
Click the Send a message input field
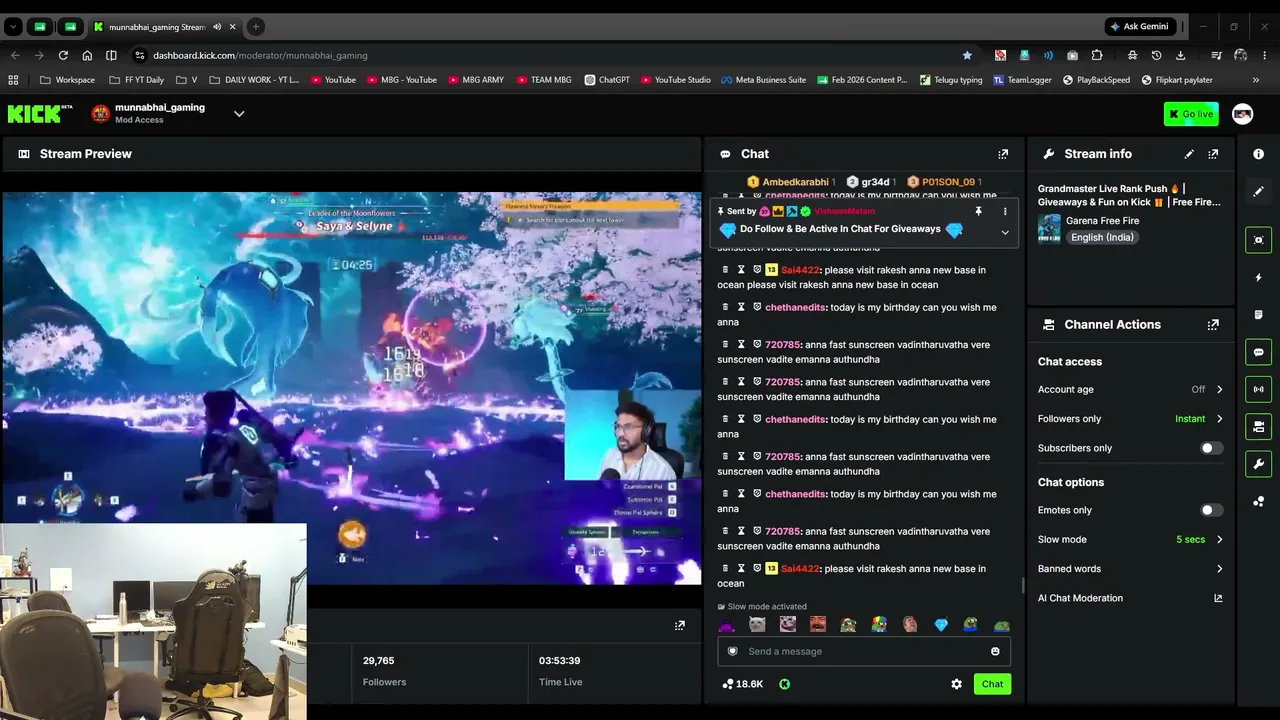point(864,651)
